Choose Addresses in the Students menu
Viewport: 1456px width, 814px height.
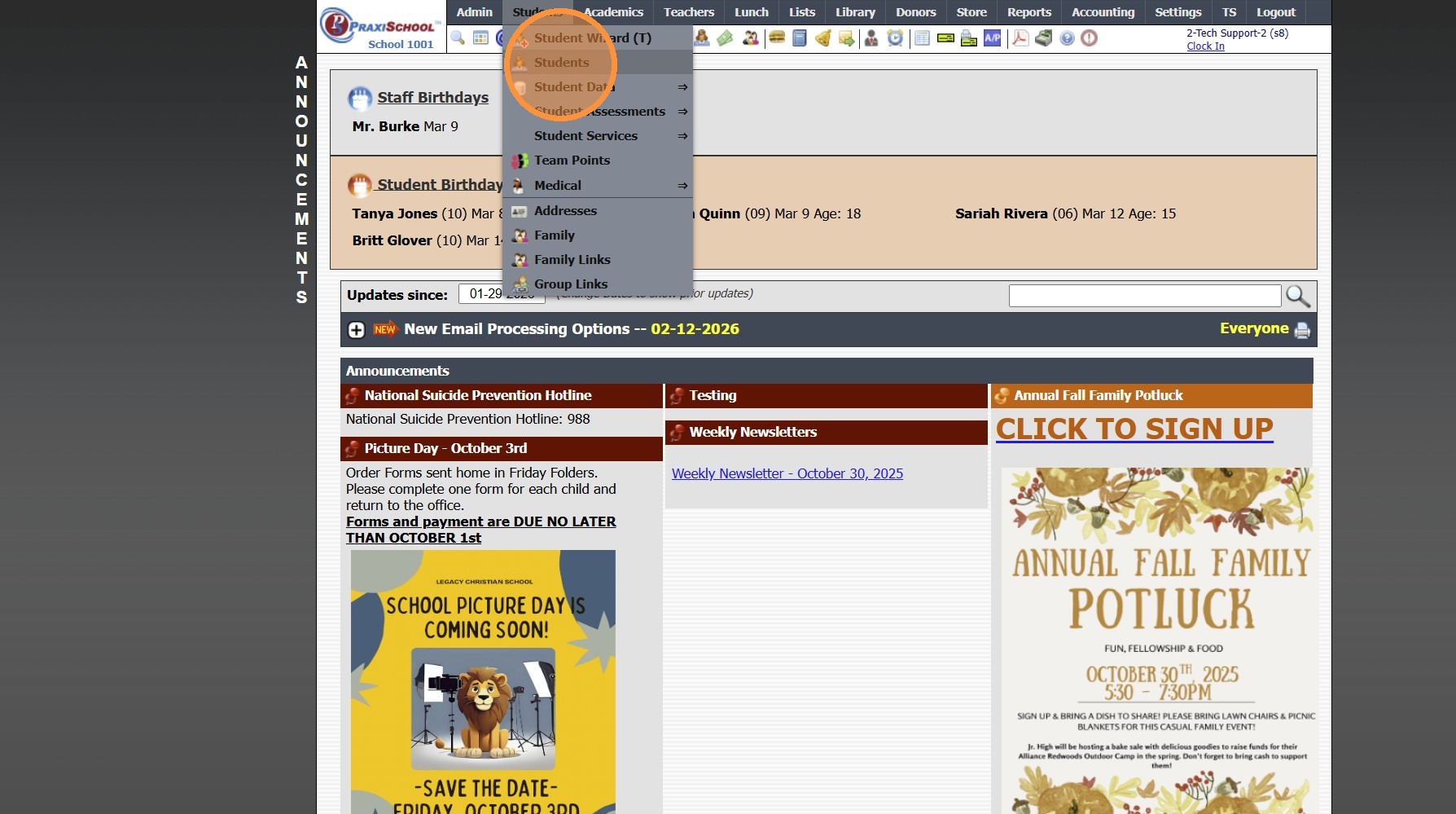point(598,211)
